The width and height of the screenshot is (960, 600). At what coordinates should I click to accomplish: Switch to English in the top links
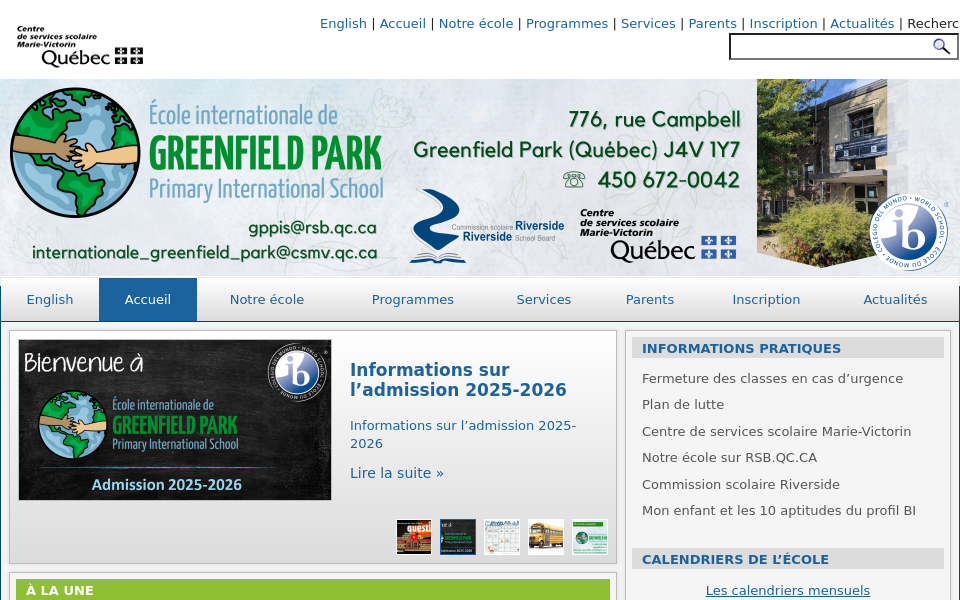(343, 24)
